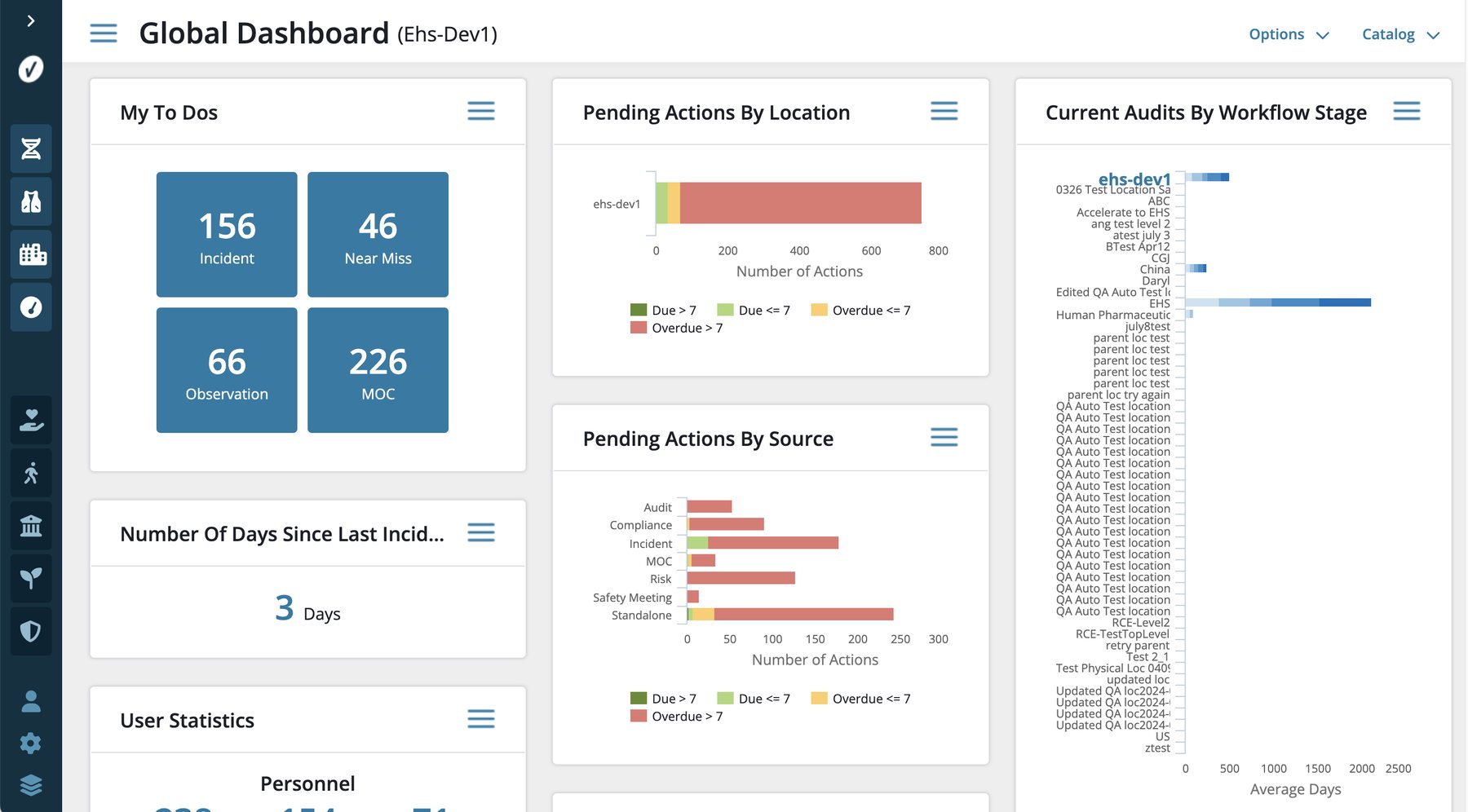Viewport: 1468px width, 812px height.
Task: Open the Options dropdown
Action: coord(1289,34)
